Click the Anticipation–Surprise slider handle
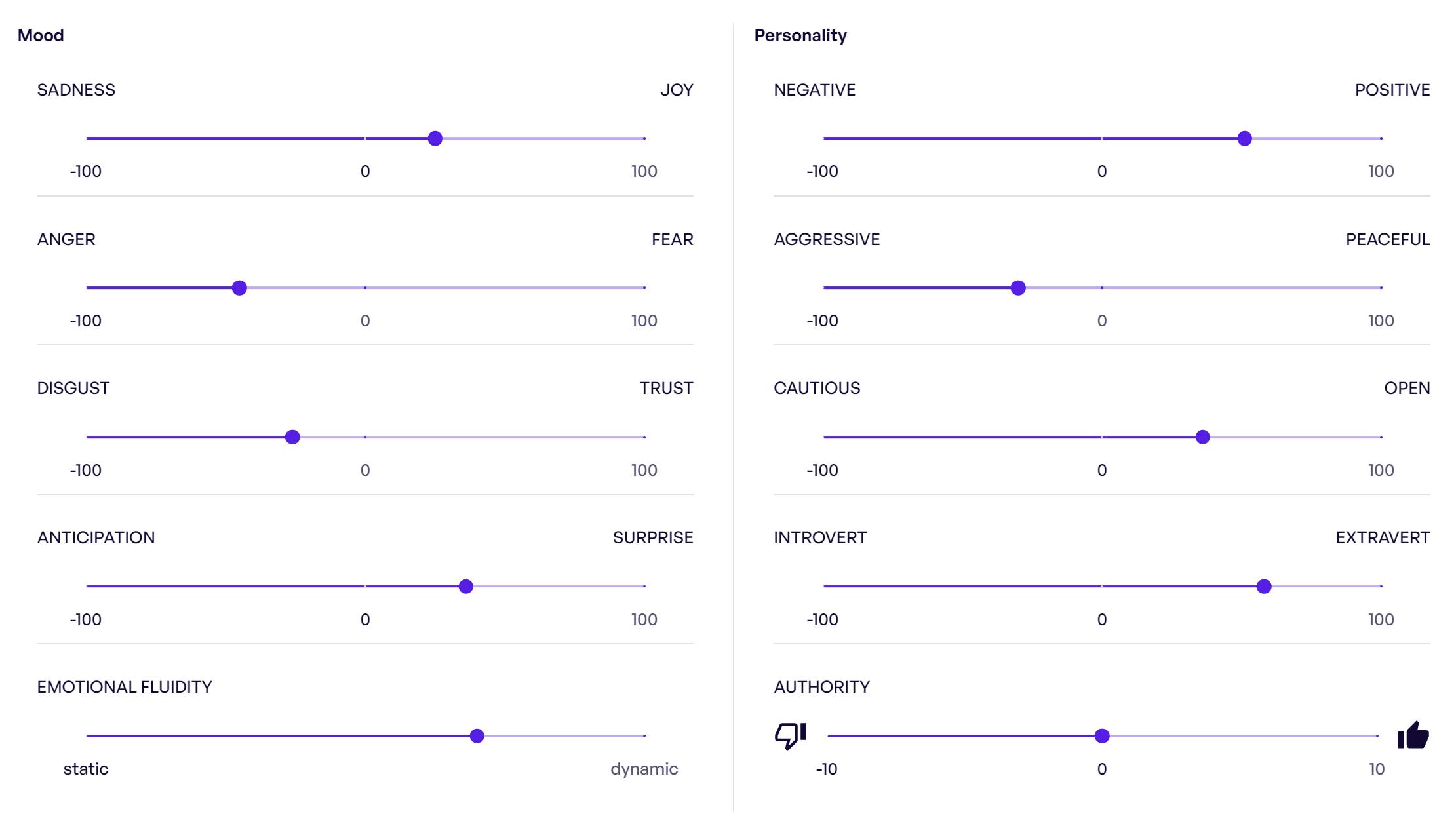1456x818 pixels. tap(465, 587)
